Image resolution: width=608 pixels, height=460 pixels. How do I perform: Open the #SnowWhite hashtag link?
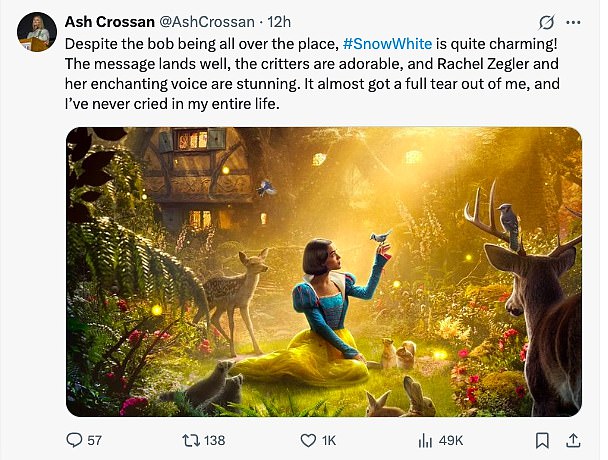tap(380, 44)
